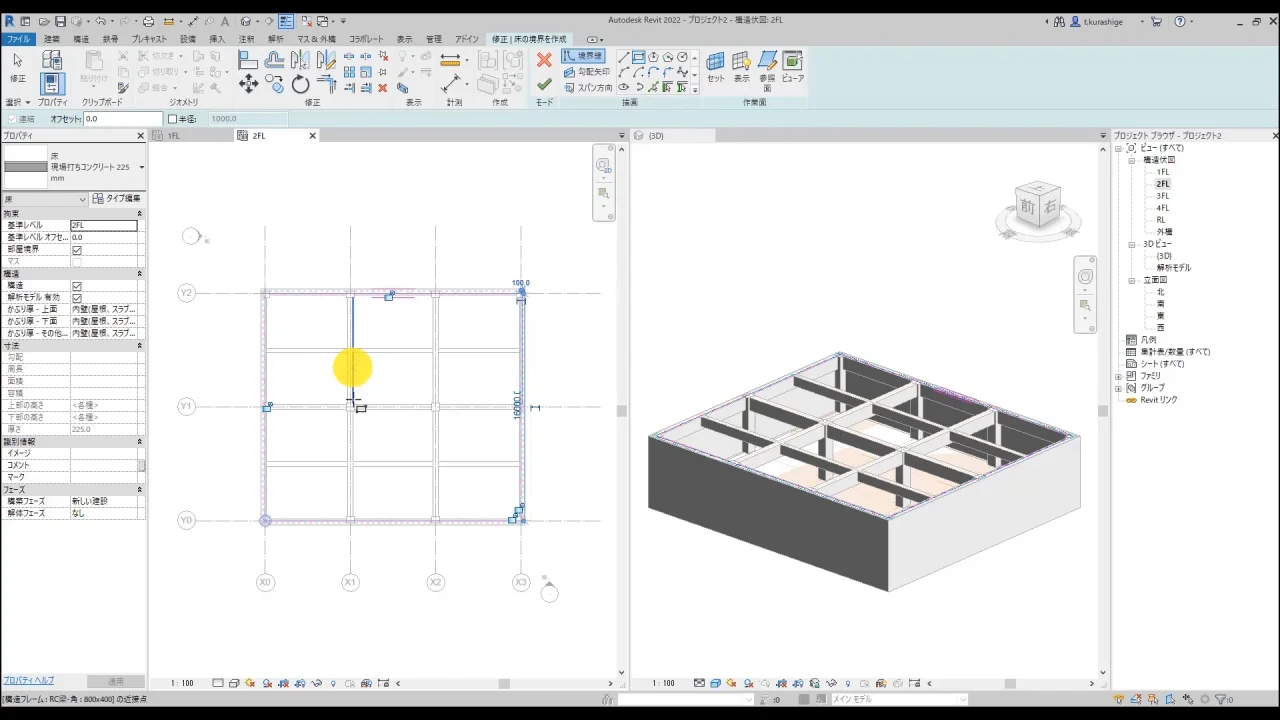Toggle the 部屋境界 checkbox

tap(77, 250)
